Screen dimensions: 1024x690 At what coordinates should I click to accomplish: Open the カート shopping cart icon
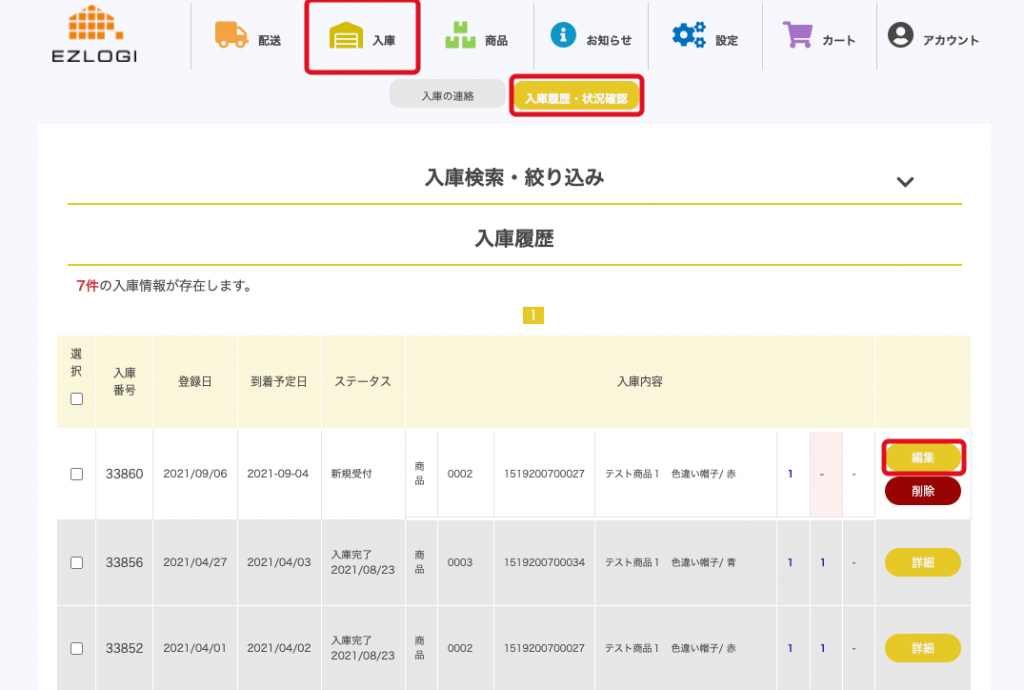(x=798, y=36)
